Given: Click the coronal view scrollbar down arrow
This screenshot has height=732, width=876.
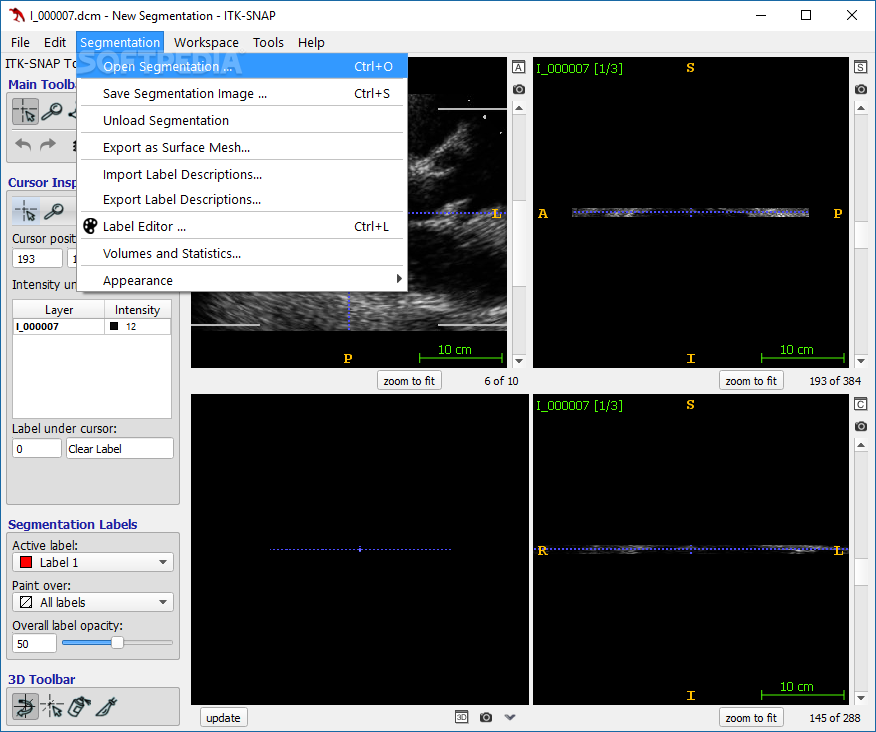Looking at the screenshot, I should tap(861, 698).
